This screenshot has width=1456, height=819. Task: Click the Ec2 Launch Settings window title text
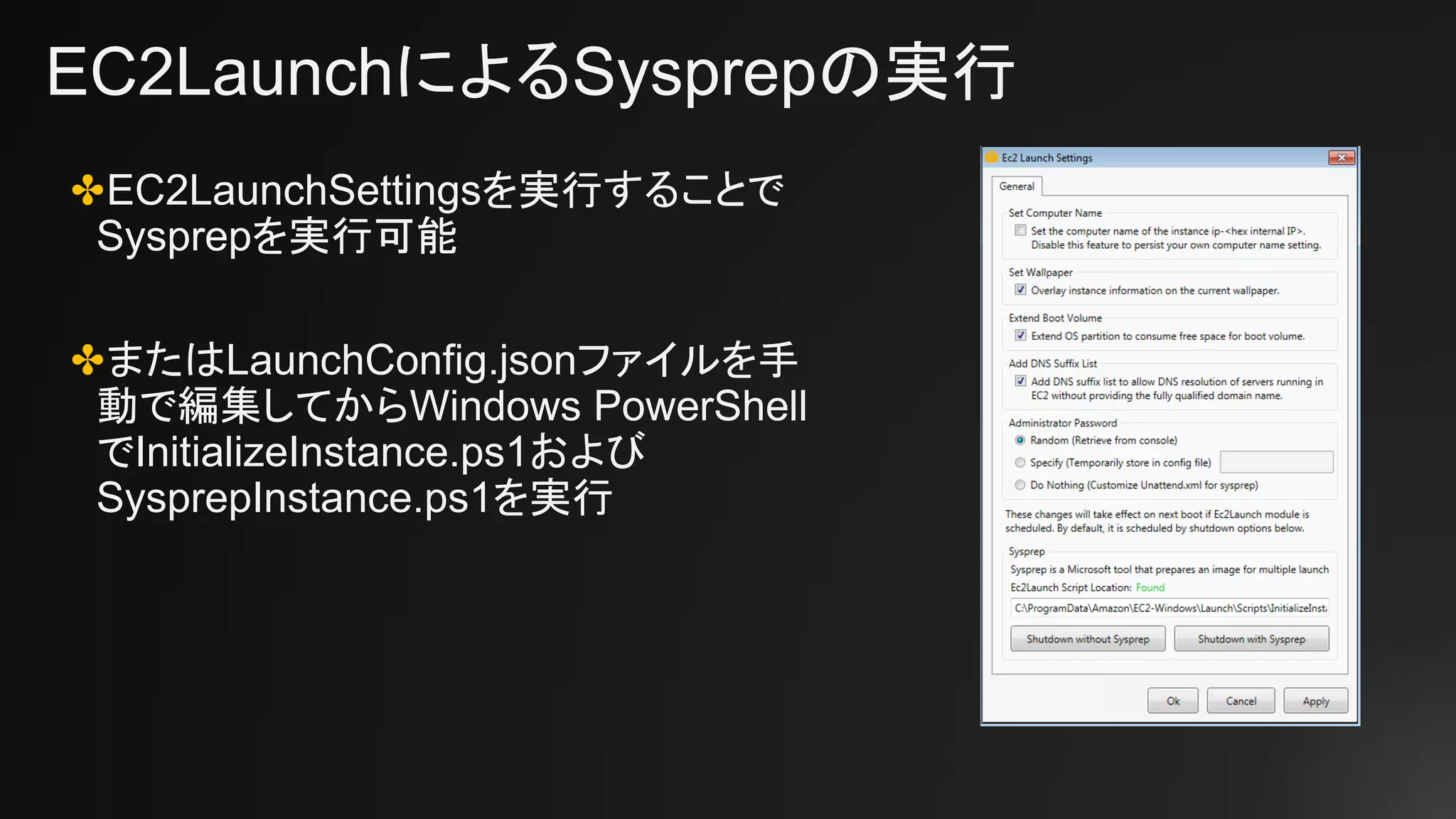pos(1046,158)
